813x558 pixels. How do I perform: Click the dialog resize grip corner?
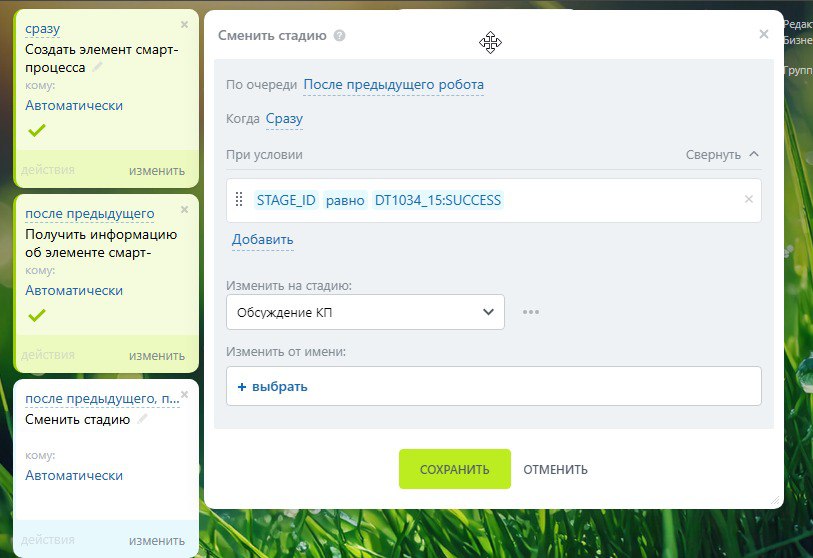pyautogui.click(x=775, y=500)
